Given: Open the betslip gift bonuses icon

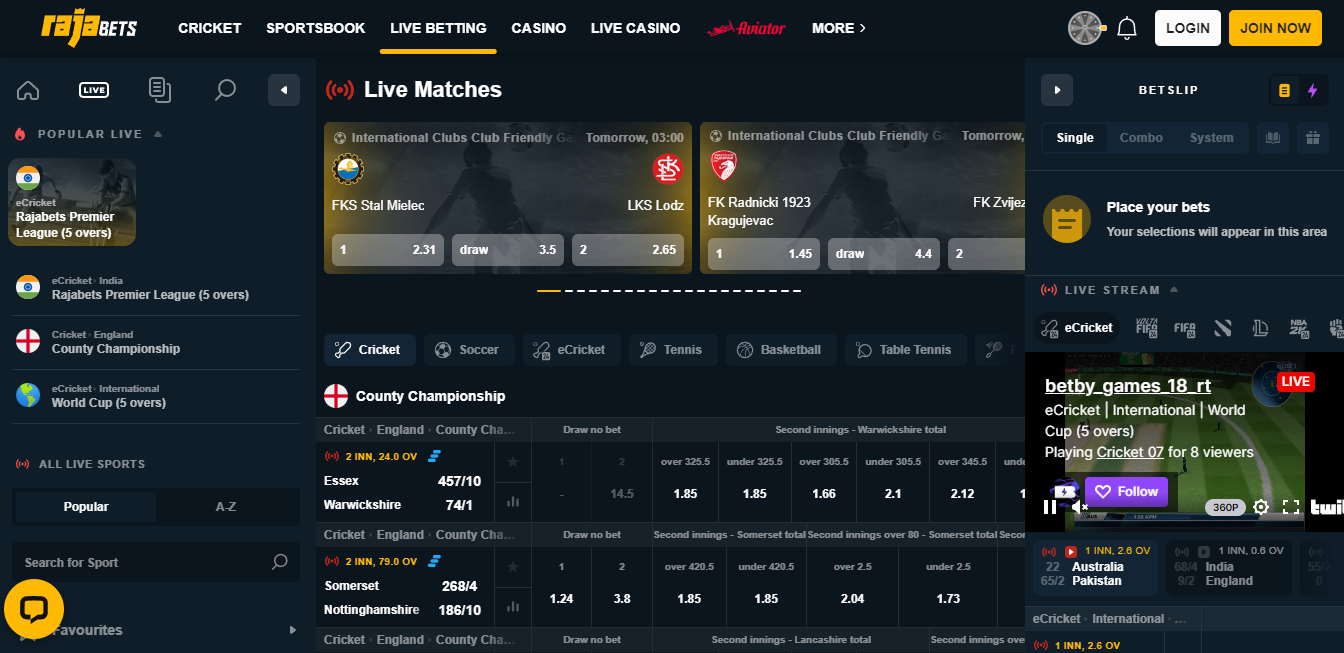Looking at the screenshot, I should (x=1311, y=138).
